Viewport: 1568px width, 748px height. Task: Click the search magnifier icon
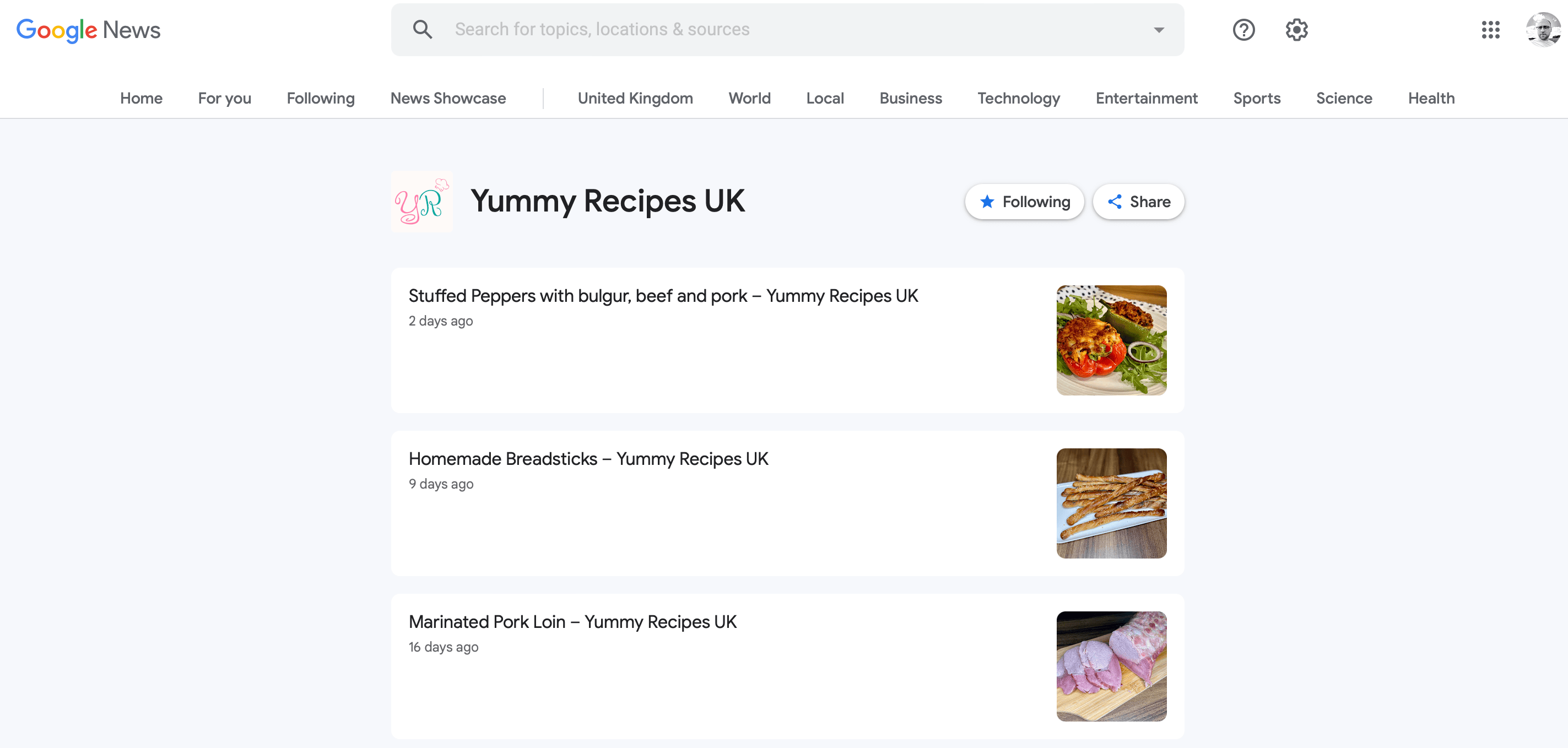(423, 29)
